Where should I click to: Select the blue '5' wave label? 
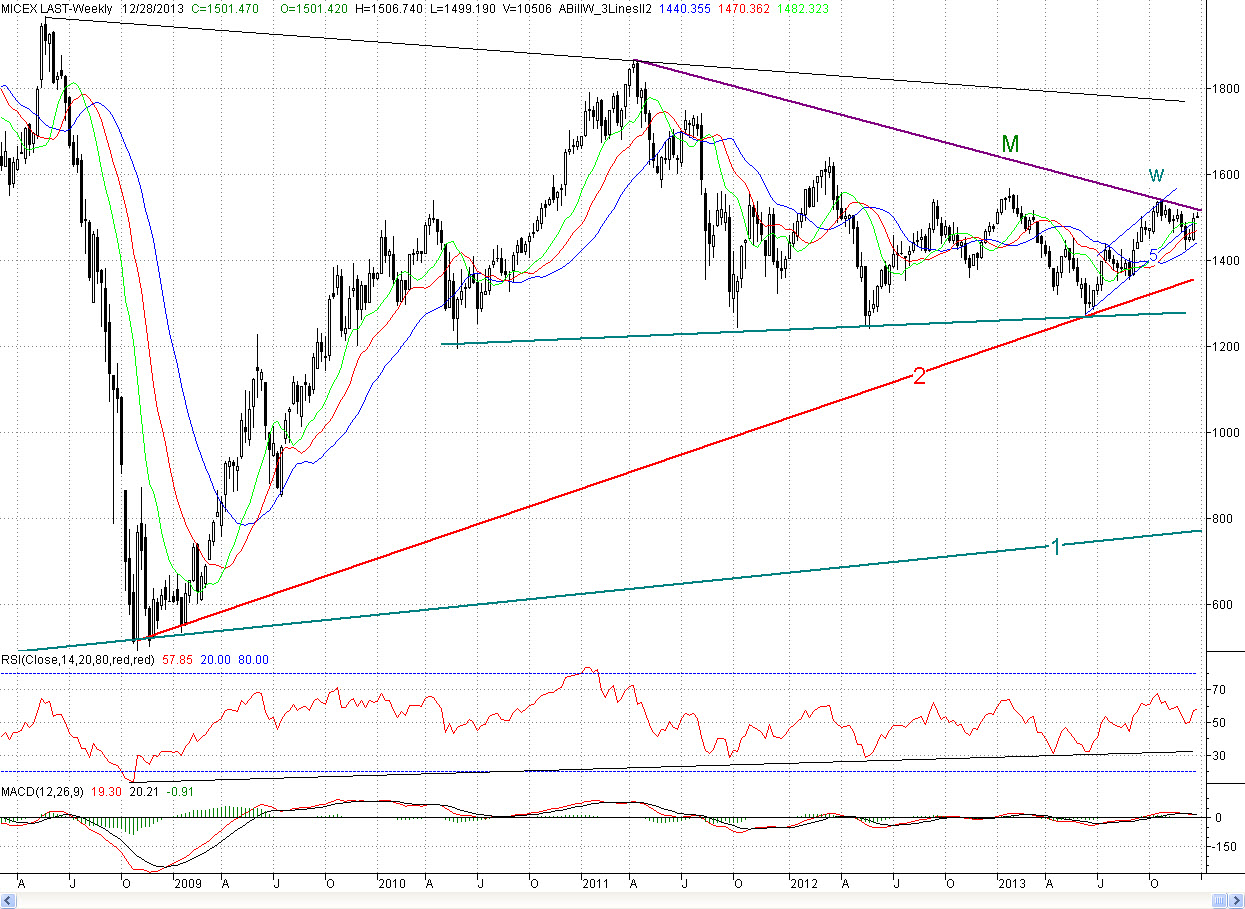click(1153, 256)
